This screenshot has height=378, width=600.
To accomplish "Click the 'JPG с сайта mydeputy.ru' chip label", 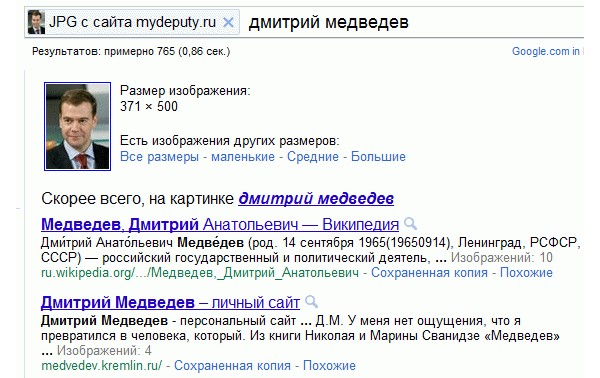I will pyautogui.click(x=132, y=22).
